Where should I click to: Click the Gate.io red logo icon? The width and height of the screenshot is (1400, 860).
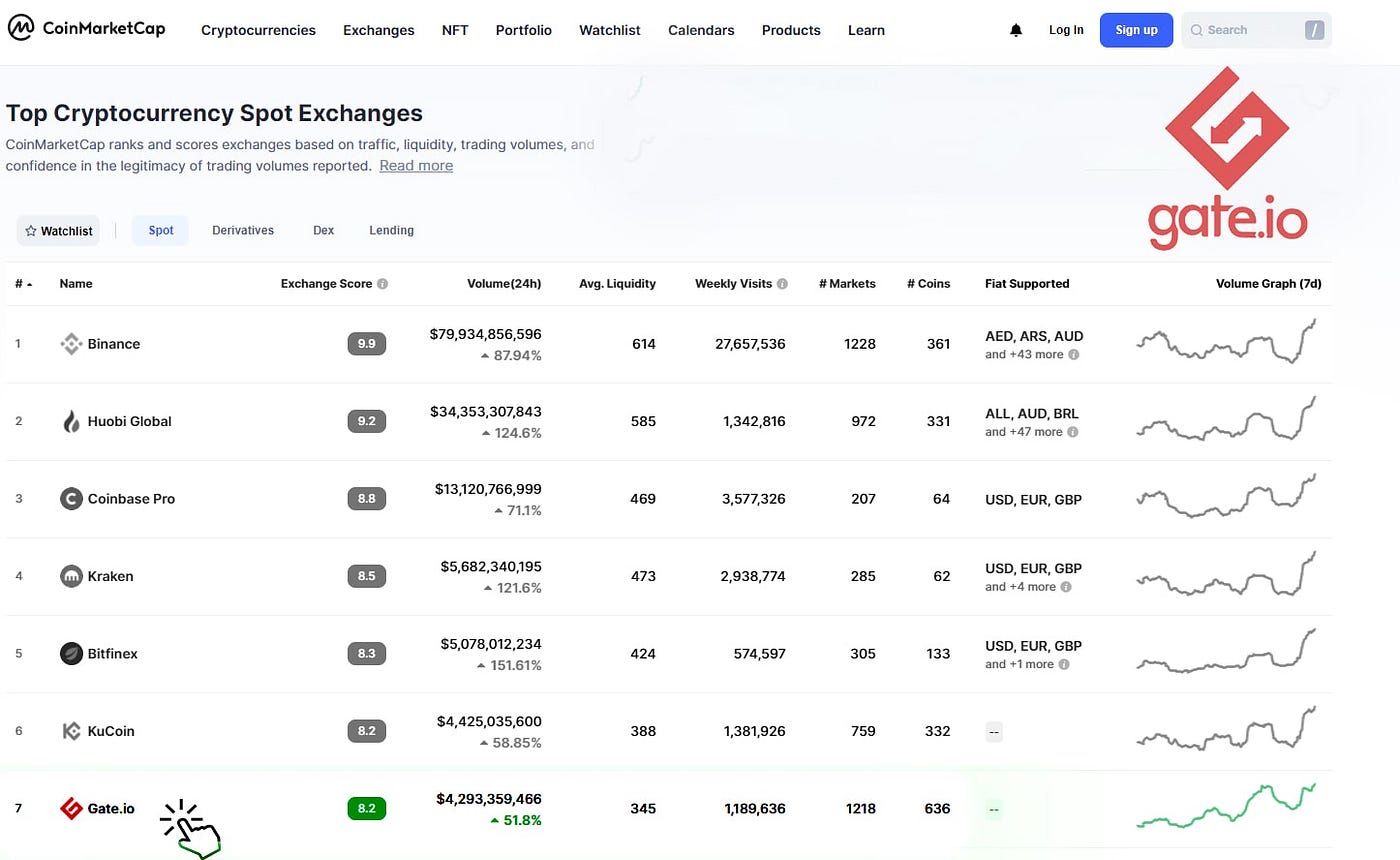point(71,808)
